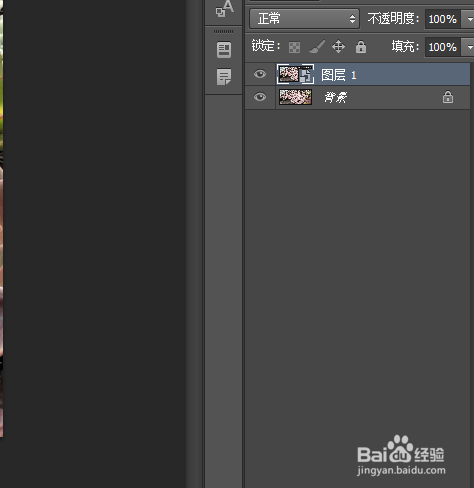This screenshot has height=488, width=474.
Task: Hide the 图层 1 layer
Action: coord(260,74)
